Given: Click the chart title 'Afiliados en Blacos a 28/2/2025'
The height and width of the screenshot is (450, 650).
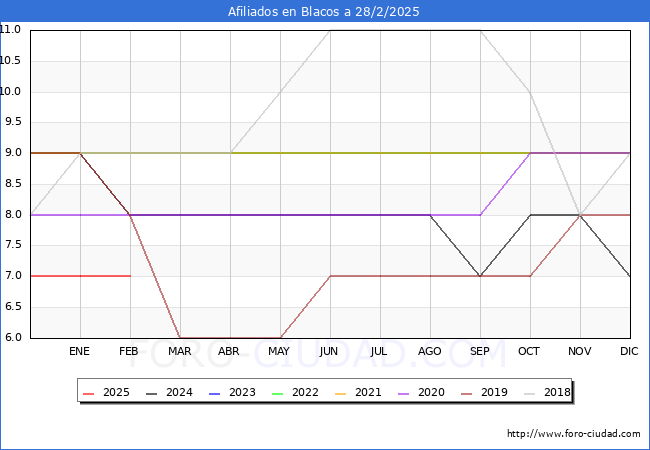Looking at the screenshot, I should point(323,12).
